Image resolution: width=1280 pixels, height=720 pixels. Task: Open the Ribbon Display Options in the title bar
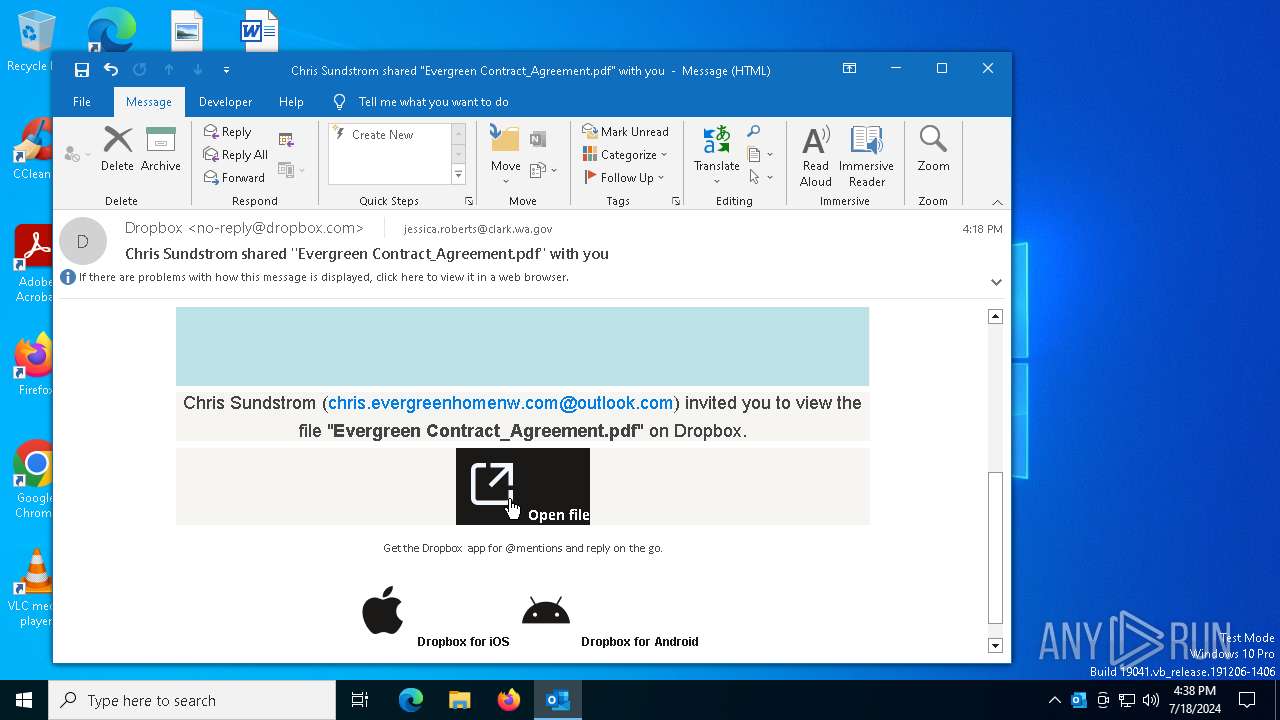[x=849, y=69]
